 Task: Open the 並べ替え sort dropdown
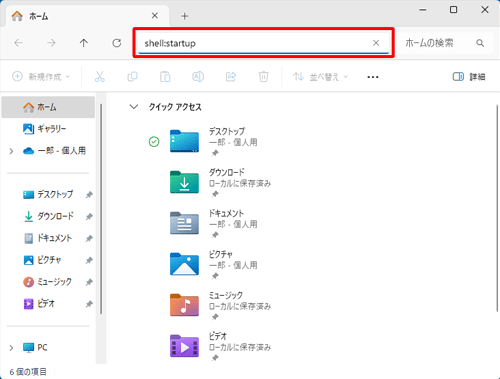click(x=320, y=77)
